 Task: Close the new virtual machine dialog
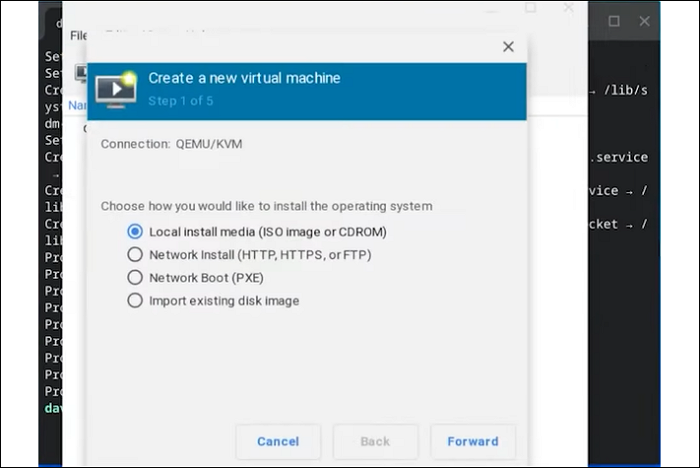(508, 46)
